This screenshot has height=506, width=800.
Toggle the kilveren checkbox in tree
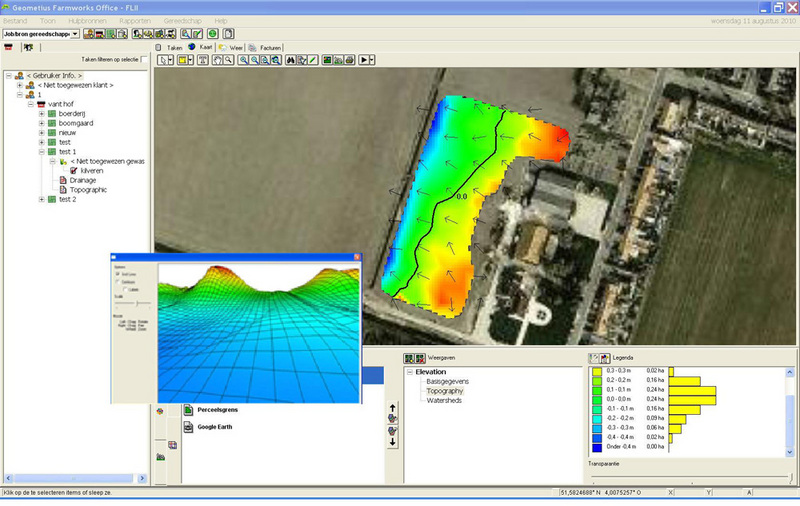point(74,171)
